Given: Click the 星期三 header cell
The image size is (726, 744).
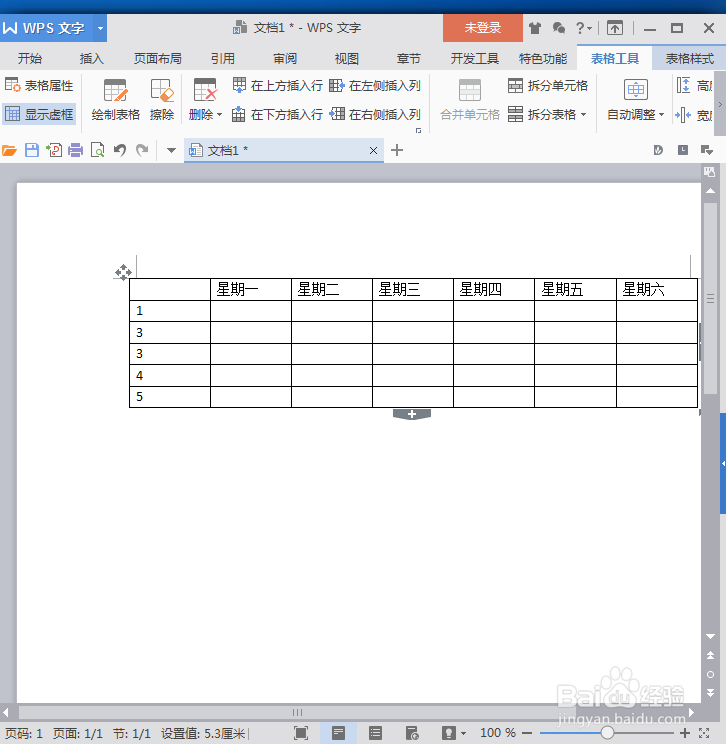Looking at the screenshot, I should [x=413, y=289].
